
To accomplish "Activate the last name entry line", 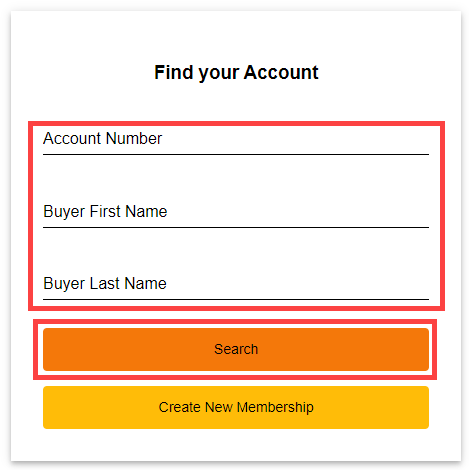I will (236, 286).
